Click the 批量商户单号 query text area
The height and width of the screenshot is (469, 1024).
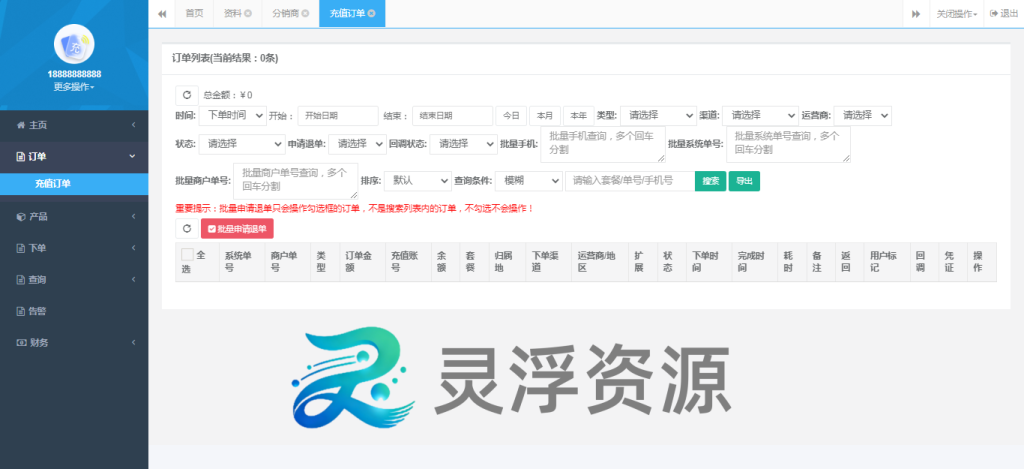tap(296, 181)
